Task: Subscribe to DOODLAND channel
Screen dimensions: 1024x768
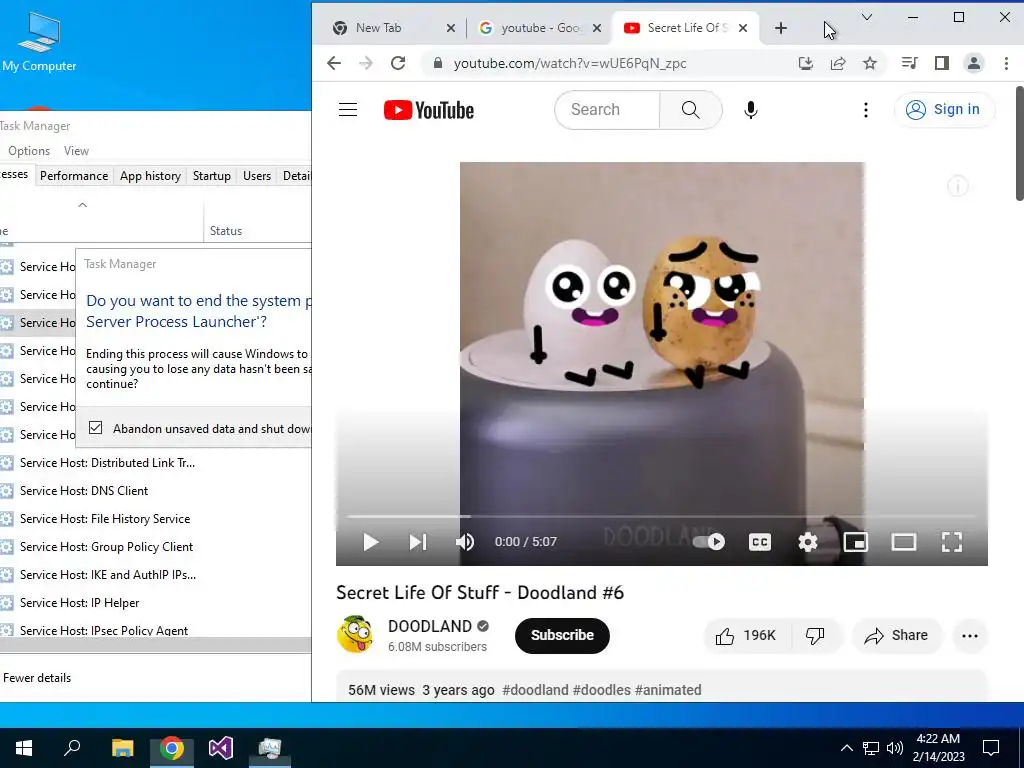Action: pyautogui.click(x=562, y=635)
